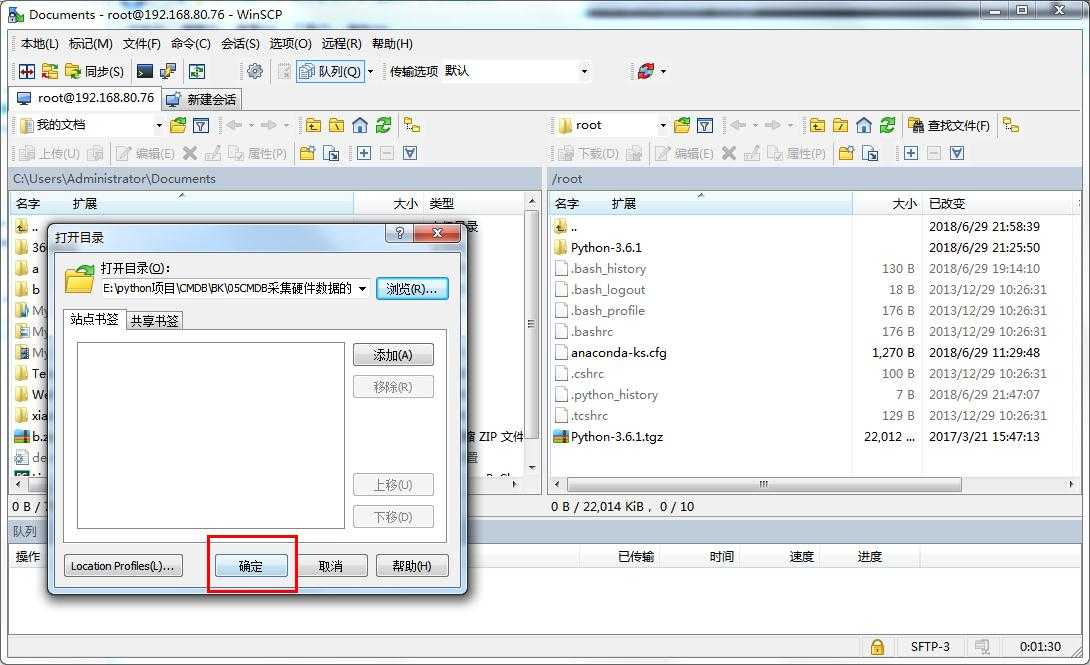The image size is (1090, 665).
Task: Refresh the remote panel directory
Action: pos(887,125)
